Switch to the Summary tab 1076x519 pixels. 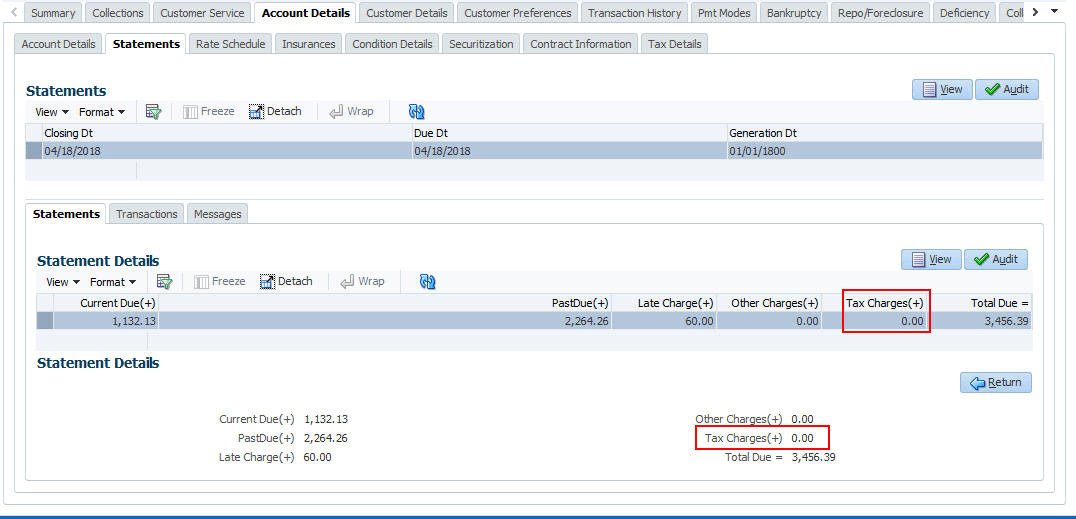[53, 13]
